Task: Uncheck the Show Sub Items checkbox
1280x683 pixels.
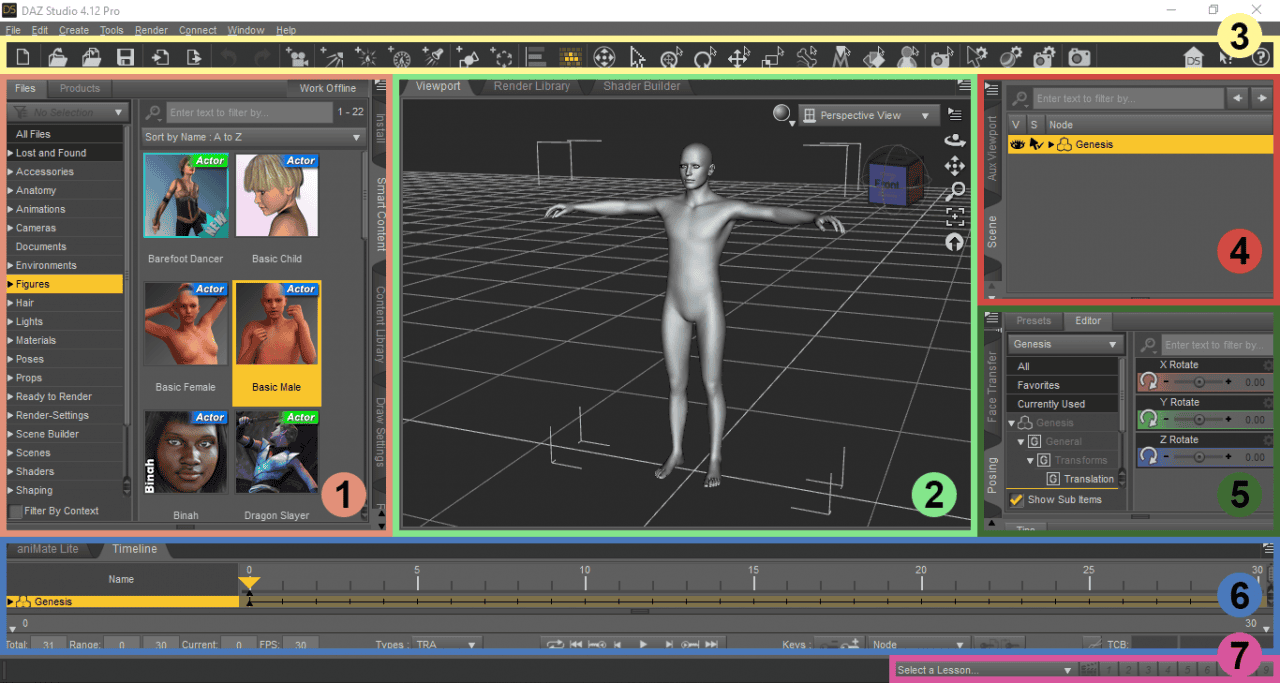Action: pos(1016,499)
